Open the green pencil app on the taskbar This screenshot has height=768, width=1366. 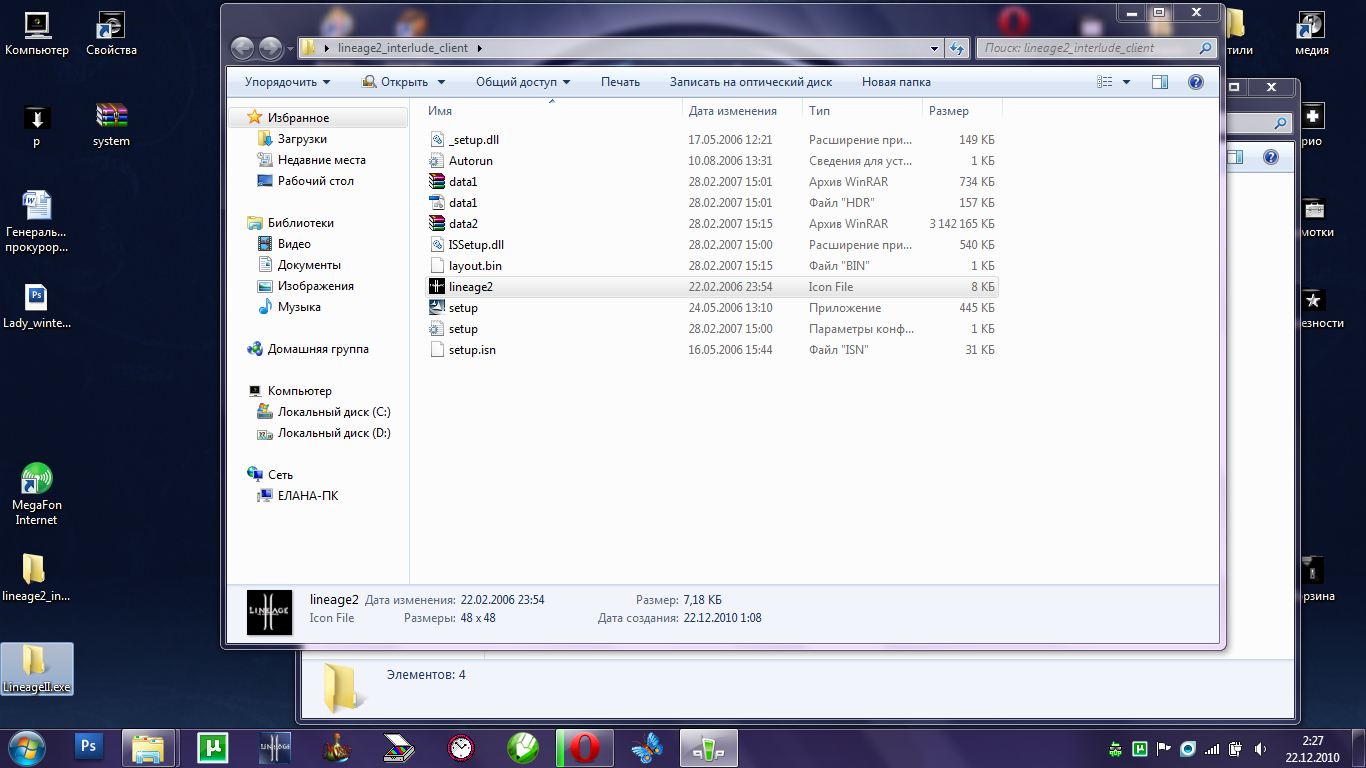pos(523,746)
